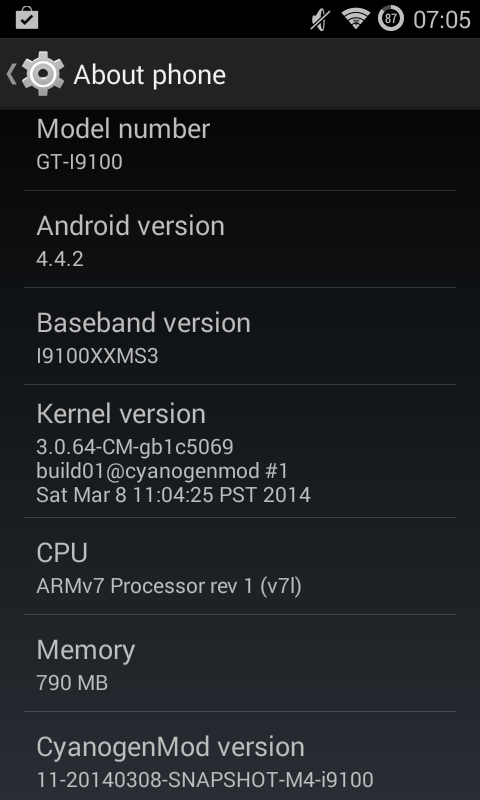Tap the CyanogenMod version entry
This screenshot has height=800, width=480.
pyautogui.click(x=240, y=756)
